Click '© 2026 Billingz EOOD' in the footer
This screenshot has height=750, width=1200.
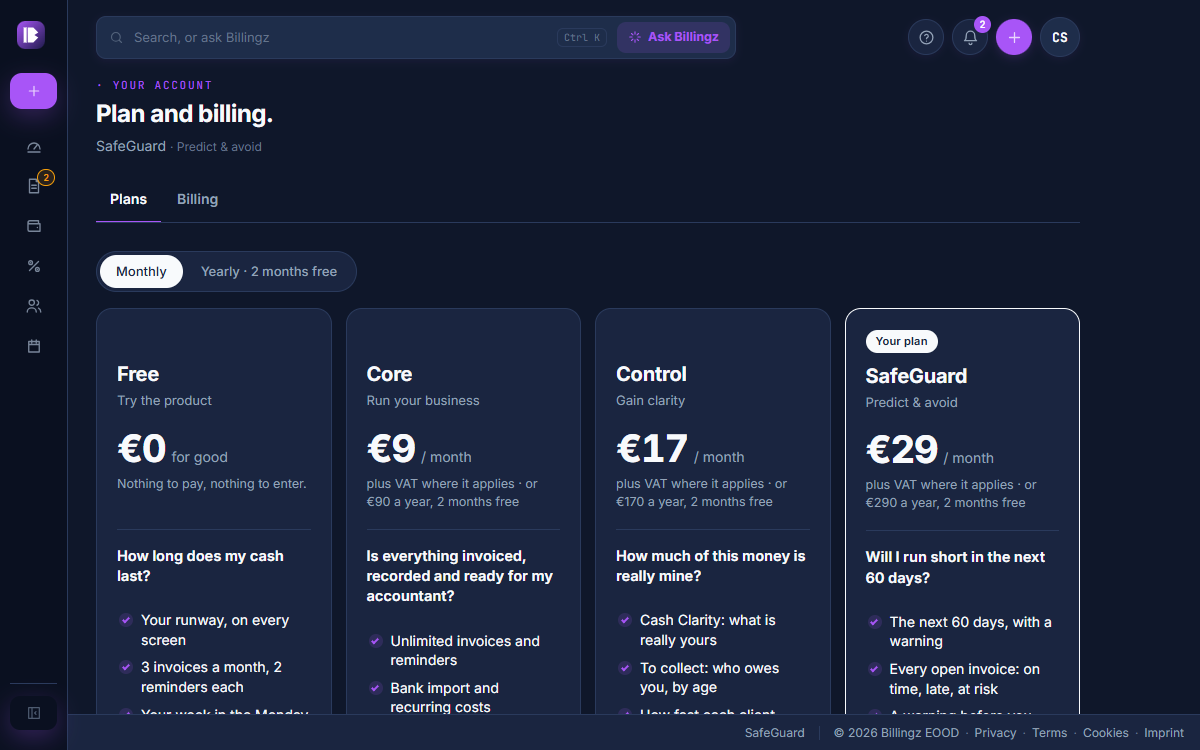click(896, 733)
